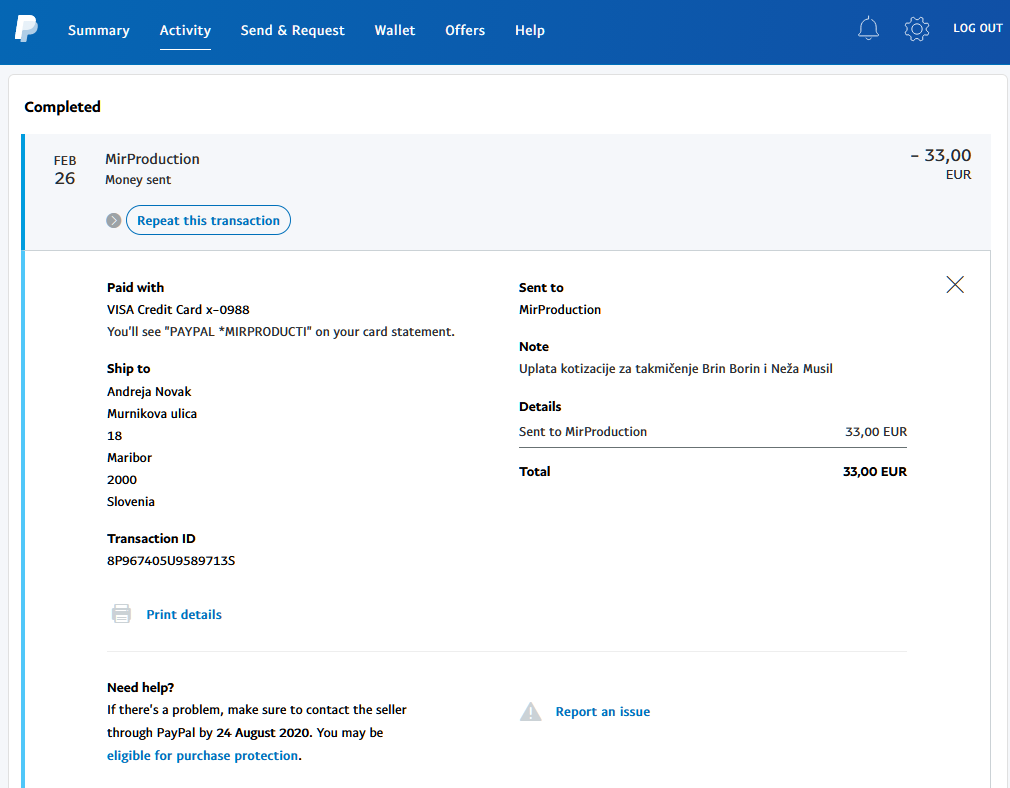Click the Print details link

click(184, 615)
